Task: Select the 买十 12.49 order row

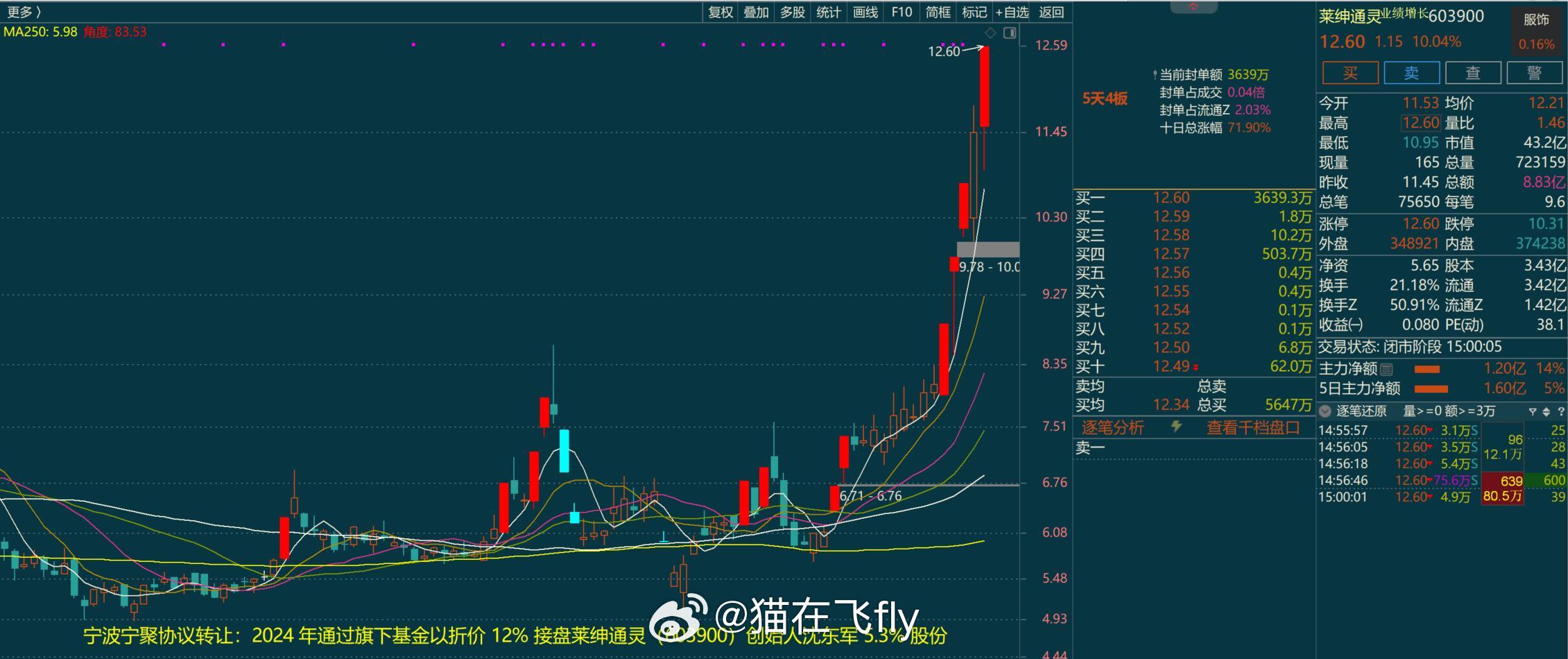Action: [x=1194, y=367]
